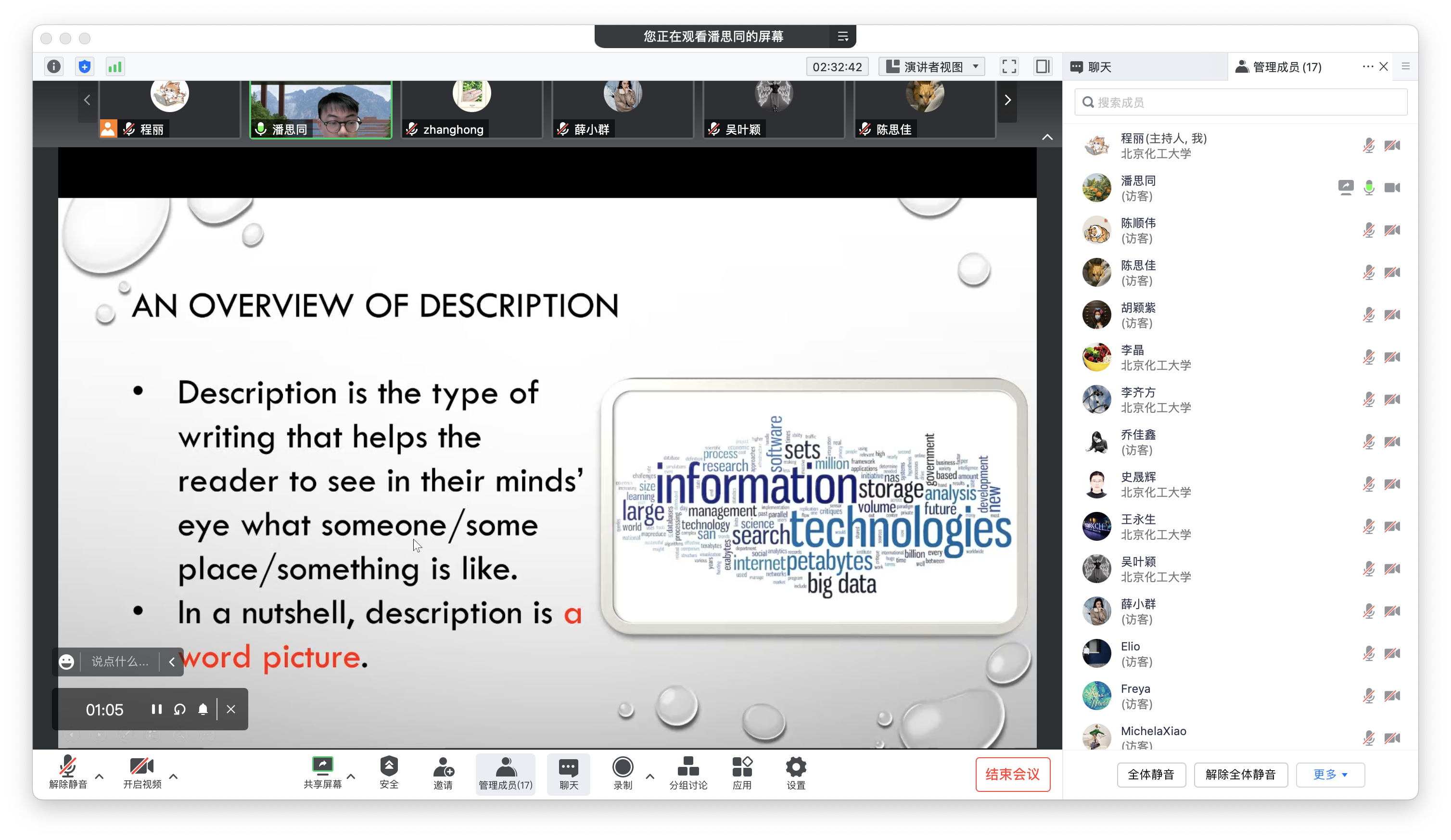Open the green network statistics icon
1451x840 pixels.
(x=115, y=67)
